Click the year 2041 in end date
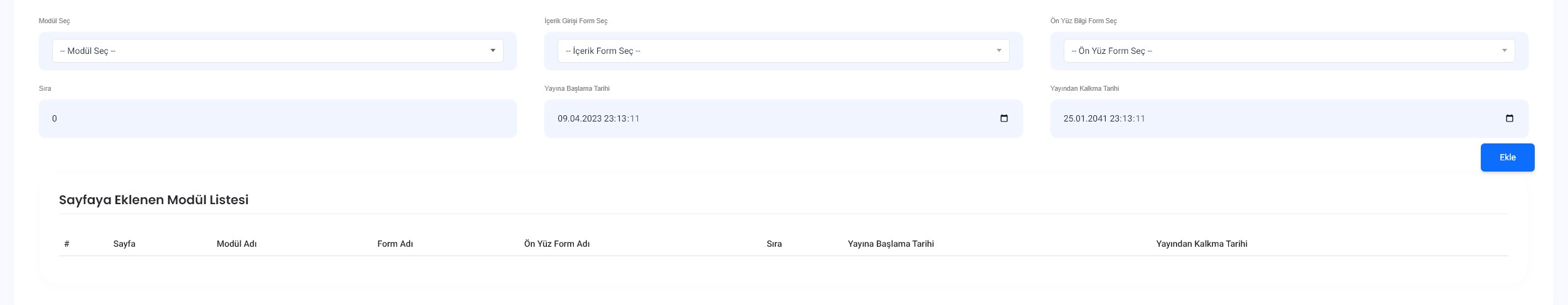 tap(1097, 118)
